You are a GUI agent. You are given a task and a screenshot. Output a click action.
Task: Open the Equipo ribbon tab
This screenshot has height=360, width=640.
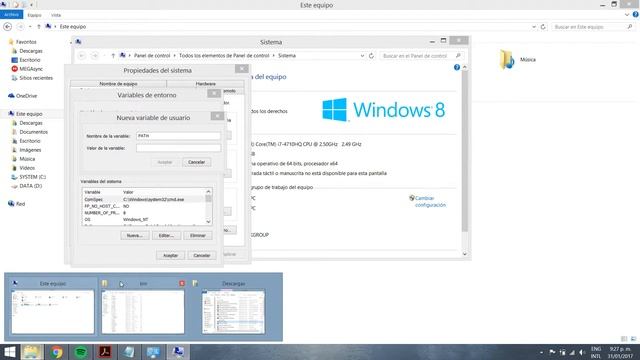[x=34, y=15]
